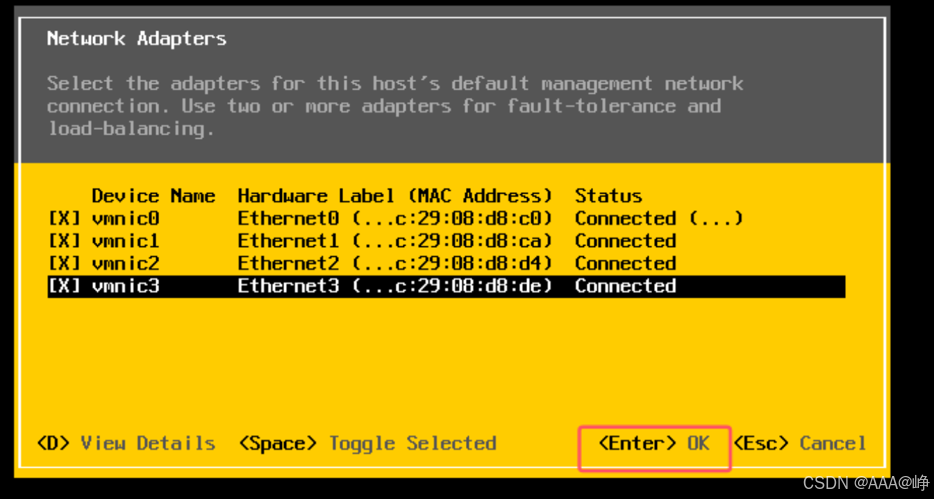Click Space Toggle Selected option
934x499 pixels.
[367, 444]
